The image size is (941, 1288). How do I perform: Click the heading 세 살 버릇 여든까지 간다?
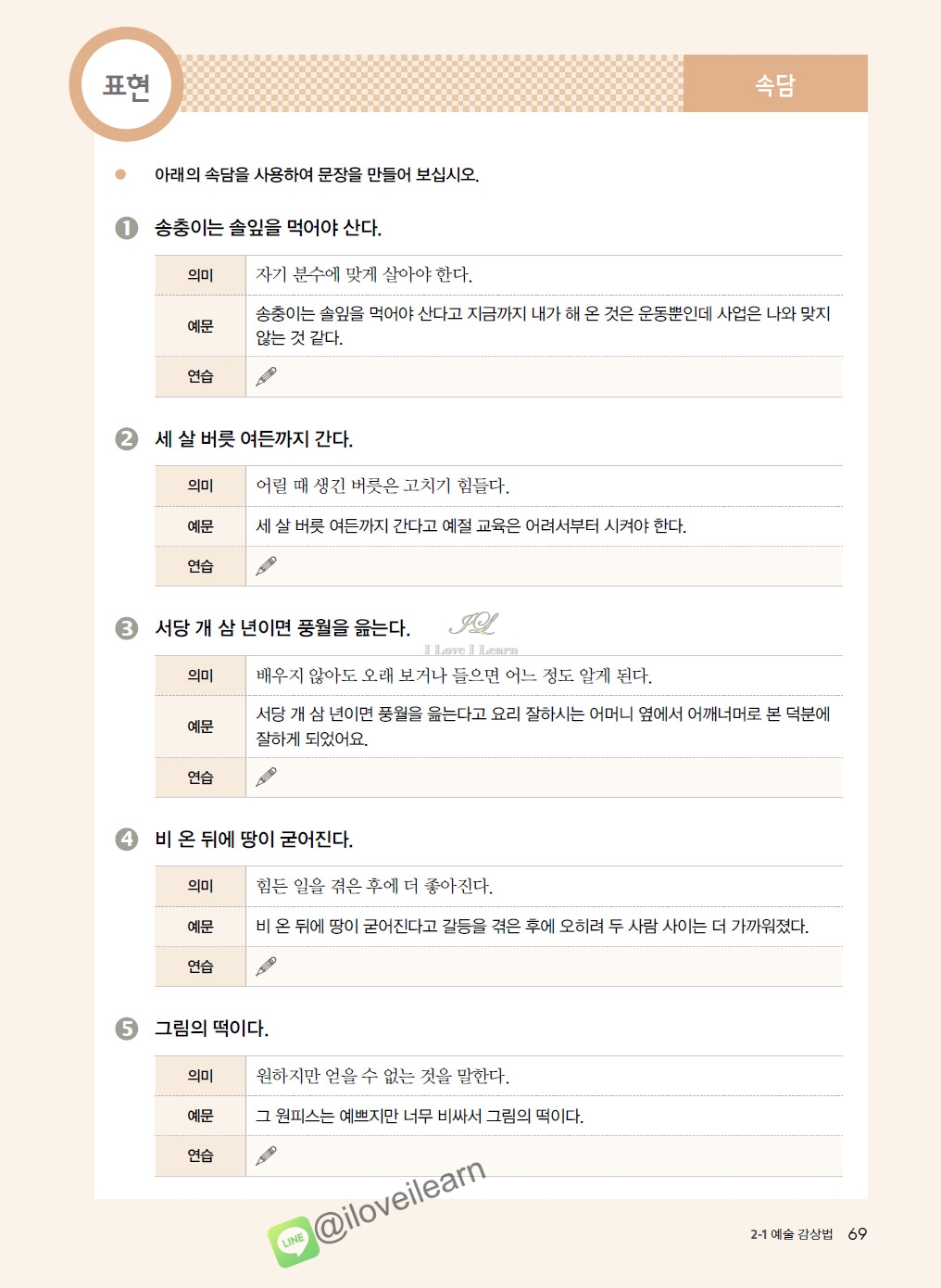pos(254,439)
